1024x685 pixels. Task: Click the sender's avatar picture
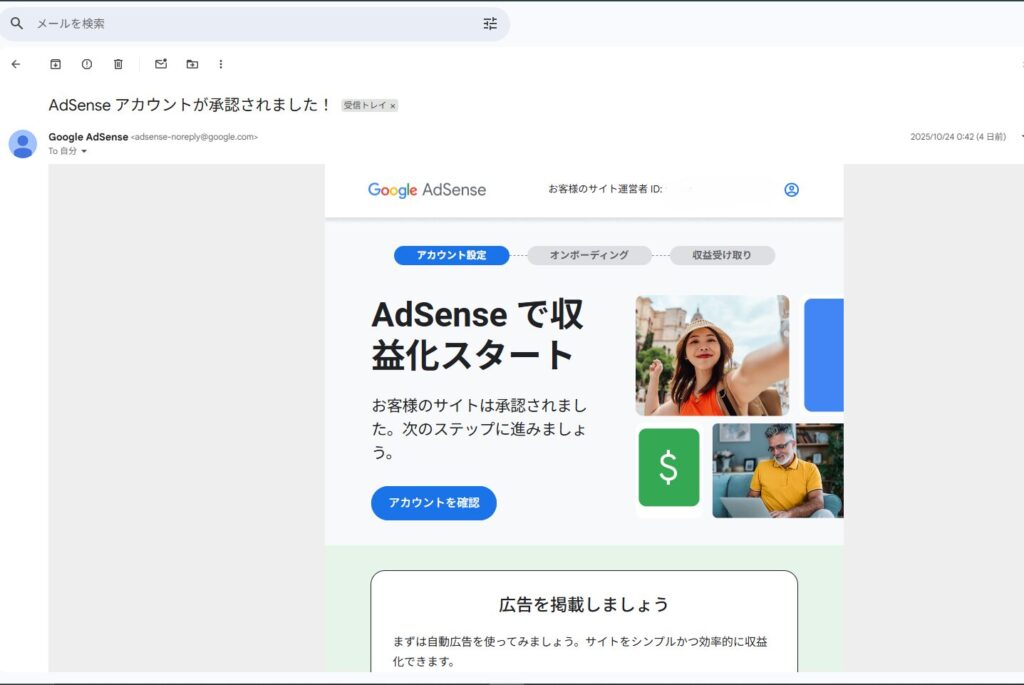pyautogui.click(x=23, y=144)
